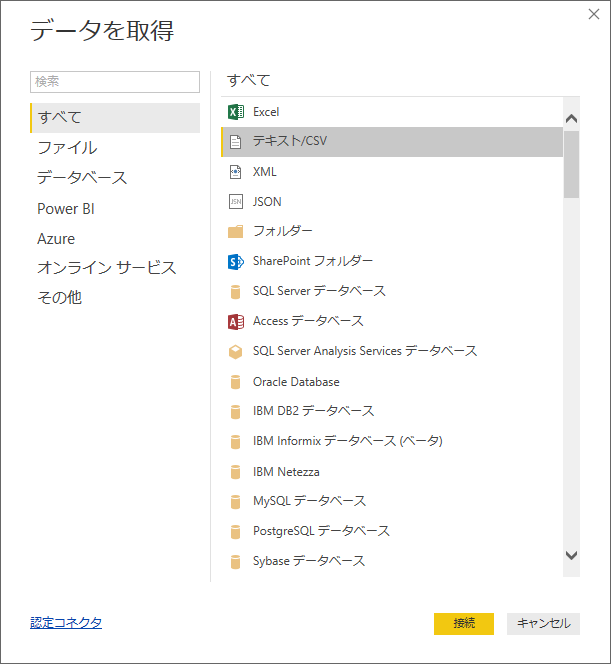The width and height of the screenshot is (611, 664).
Task: Select IBM Informix データベース (ベータ)
Action: [x=348, y=441]
